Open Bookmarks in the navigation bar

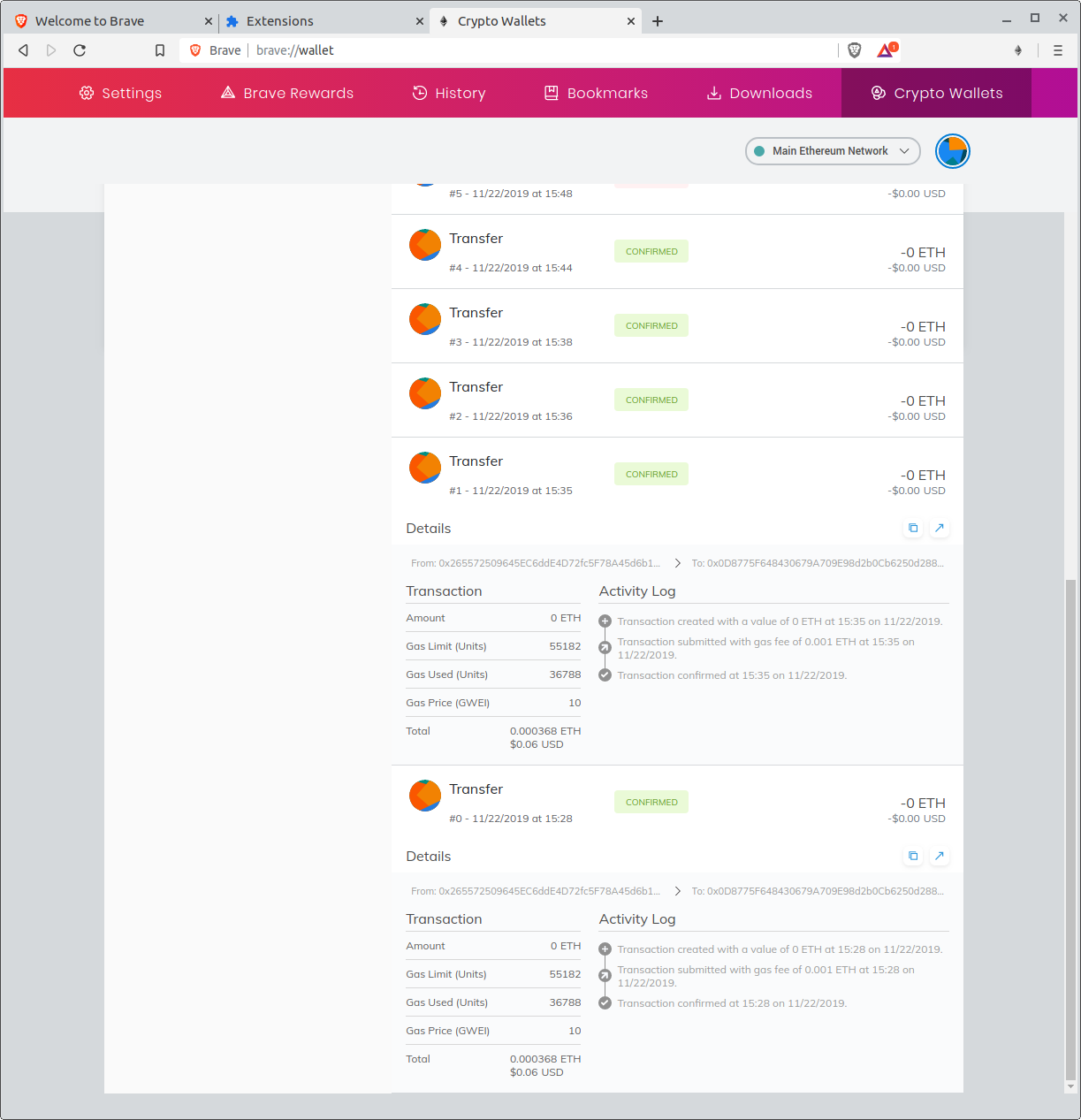(x=596, y=93)
